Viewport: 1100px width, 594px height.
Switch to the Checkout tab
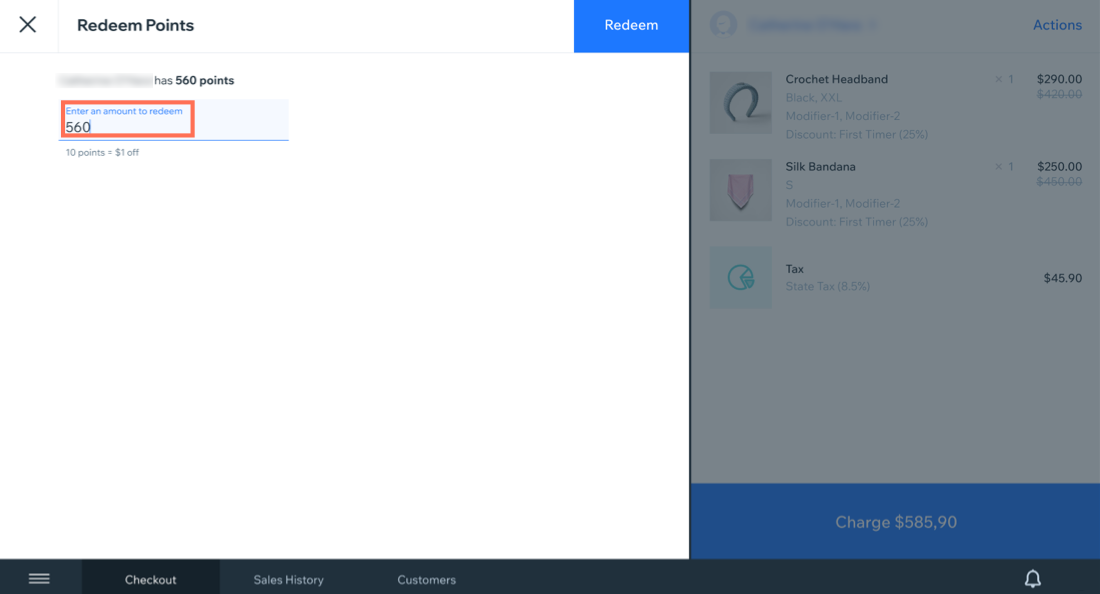[150, 579]
